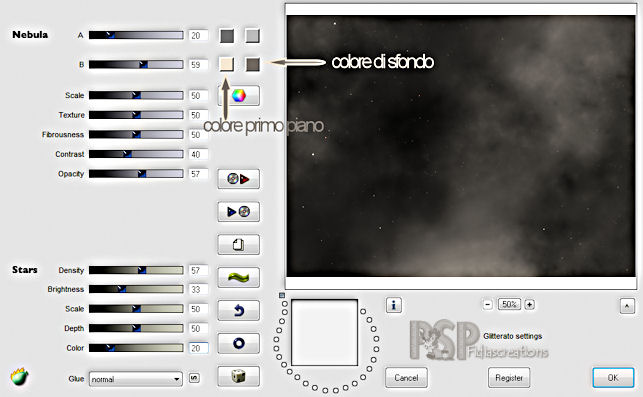
Task: Click Brightness value field 33
Action: point(198,290)
